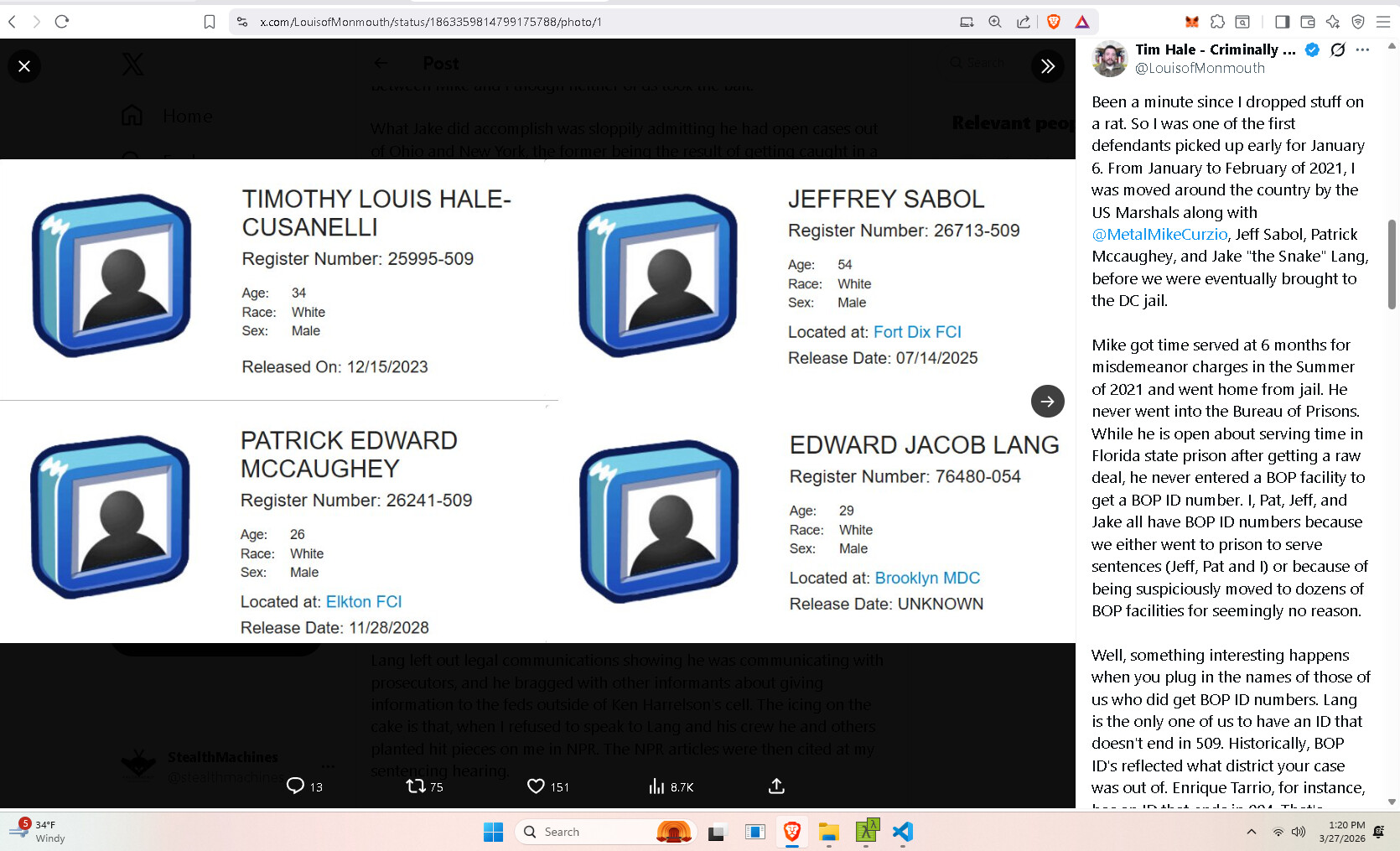The image size is (1400, 851).
Task: Go to next photo with arrow button
Action: coord(1047,402)
